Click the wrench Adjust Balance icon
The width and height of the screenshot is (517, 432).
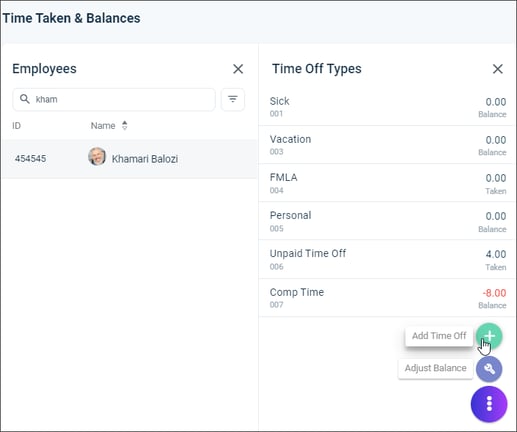point(489,369)
